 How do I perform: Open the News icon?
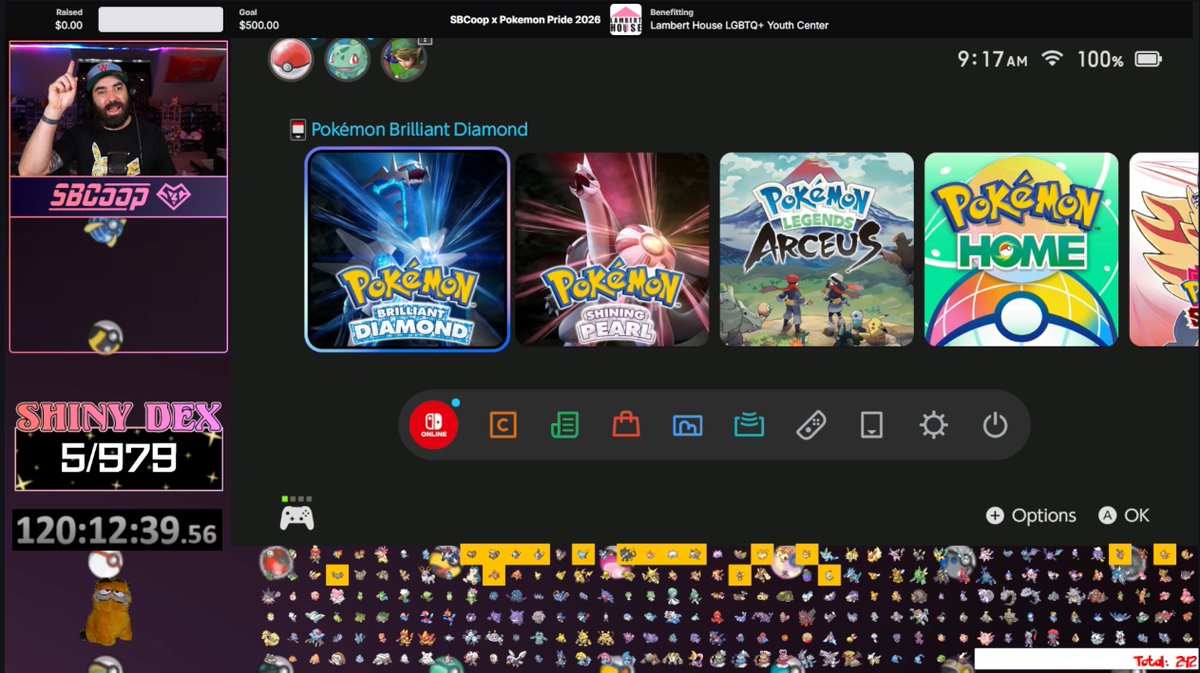point(564,426)
